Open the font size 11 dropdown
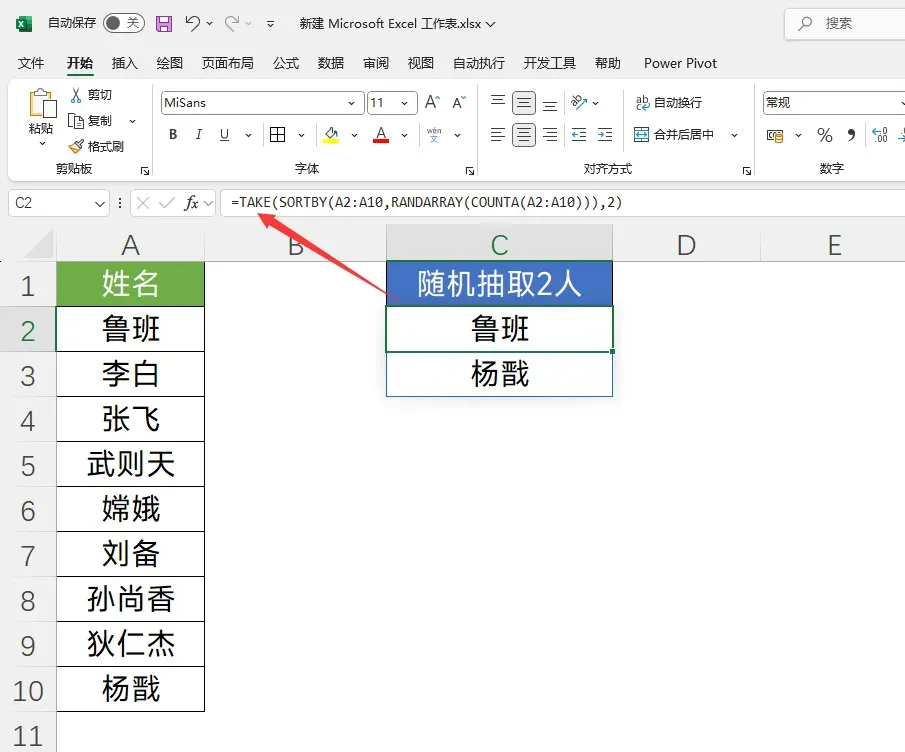The image size is (905, 752). coord(405,103)
